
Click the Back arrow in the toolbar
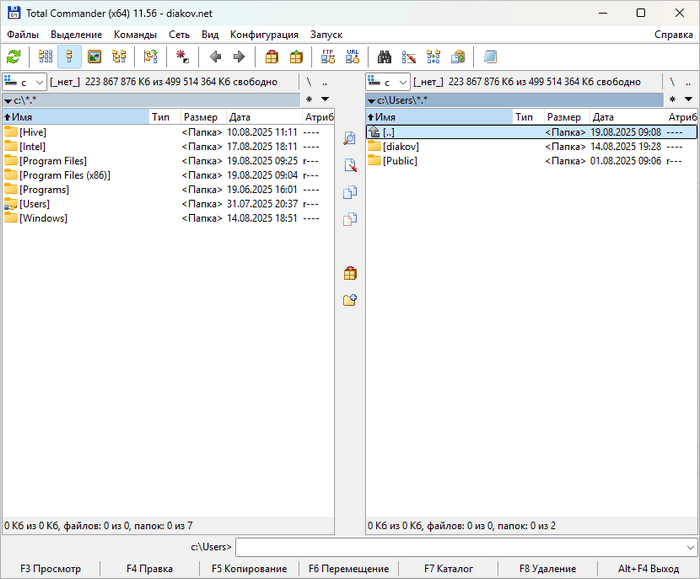tap(215, 57)
